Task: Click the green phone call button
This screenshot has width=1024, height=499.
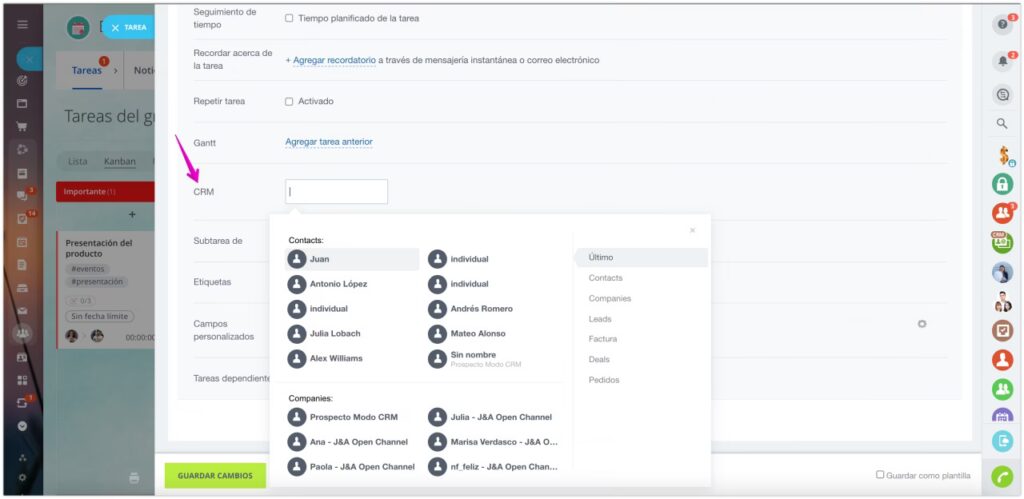Action: 1002,476
